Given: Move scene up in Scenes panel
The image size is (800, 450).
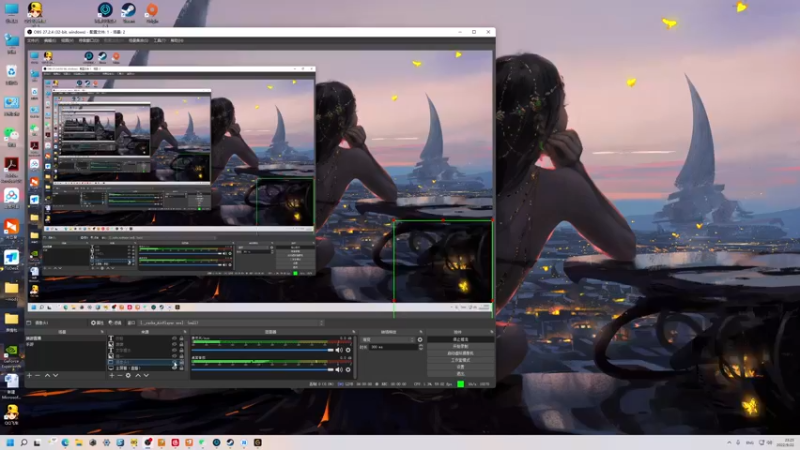Looking at the screenshot, I should point(47,376).
